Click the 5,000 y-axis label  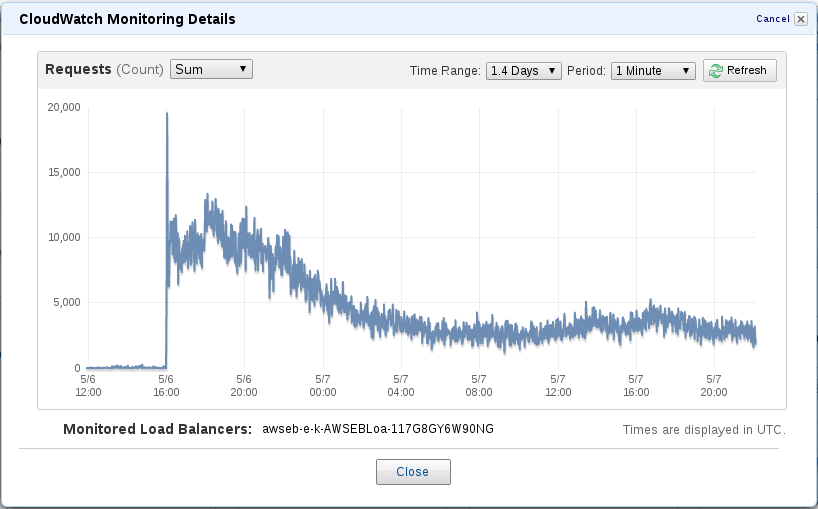tap(67, 302)
